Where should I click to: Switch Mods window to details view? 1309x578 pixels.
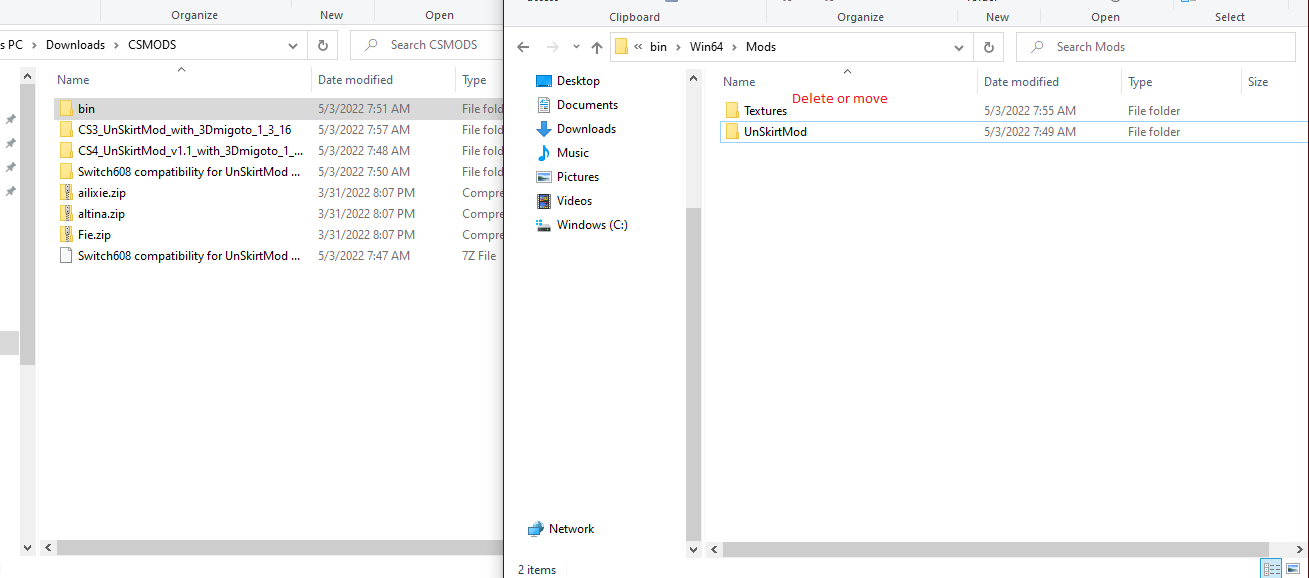click(1271, 569)
